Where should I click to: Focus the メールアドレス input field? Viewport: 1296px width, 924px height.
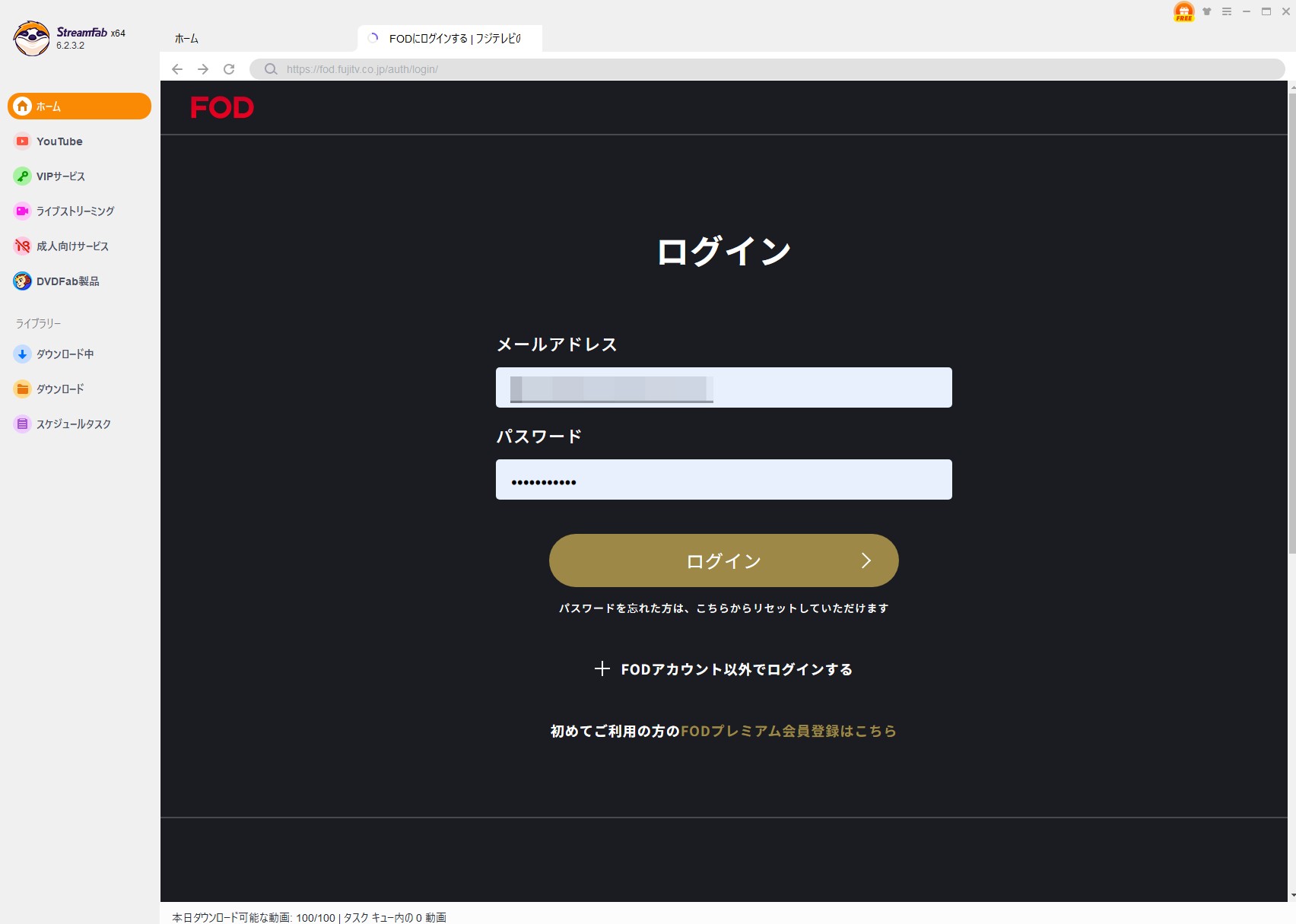tap(724, 388)
